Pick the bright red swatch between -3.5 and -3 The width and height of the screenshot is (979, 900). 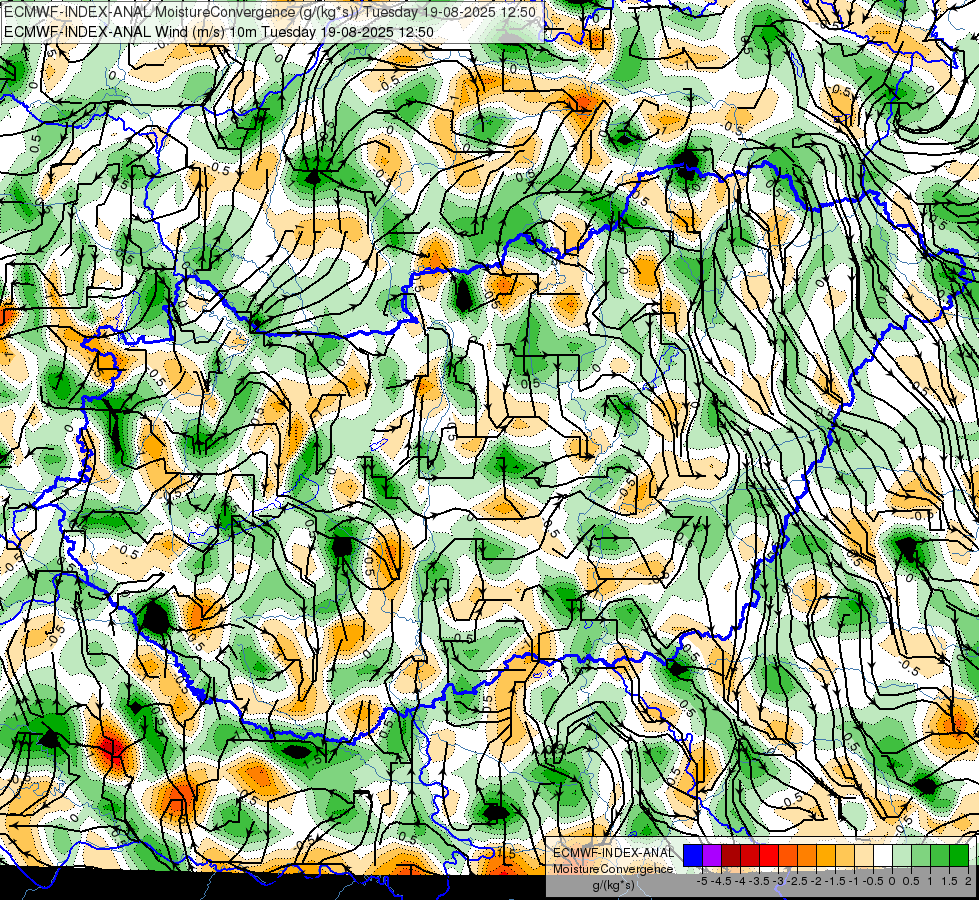tap(769, 856)
